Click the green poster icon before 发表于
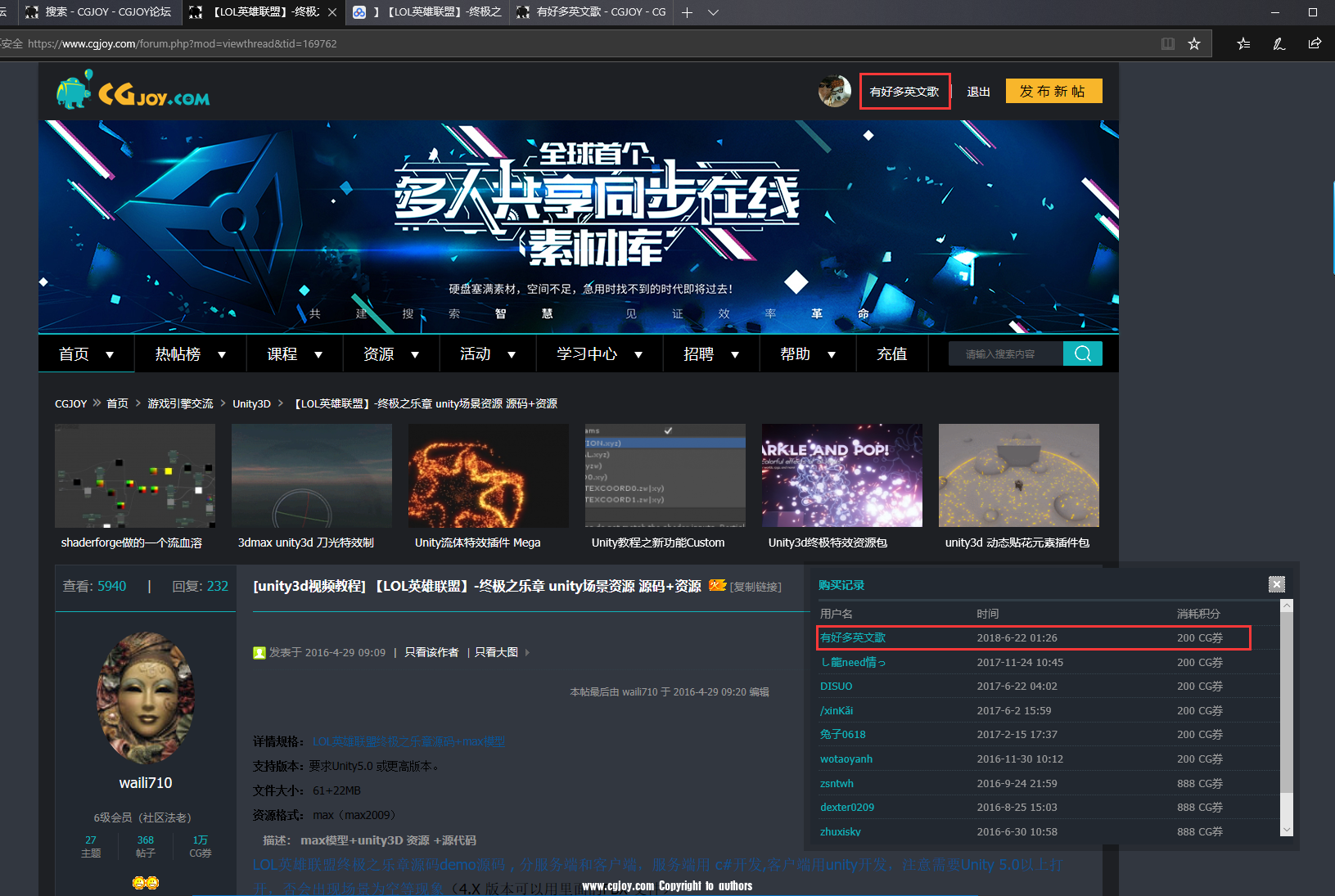Image resolution: width=1335 pixels, height=896 pixels. tap(259, 652)
